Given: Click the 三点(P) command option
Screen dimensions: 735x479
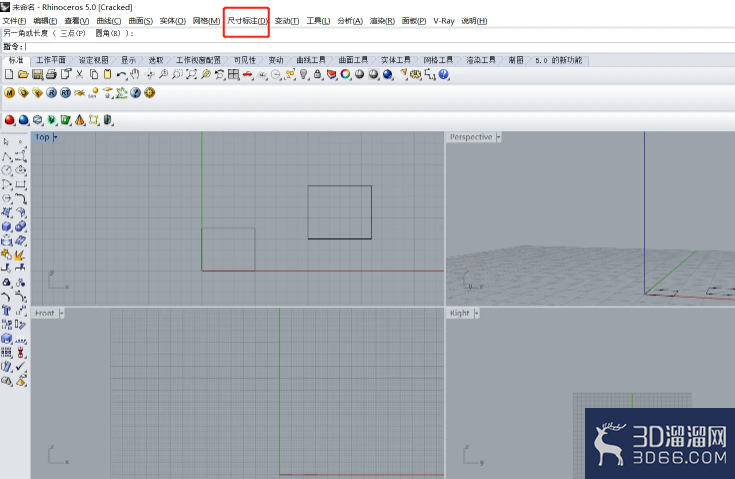Looking at the screenshot, I should 73,33.
